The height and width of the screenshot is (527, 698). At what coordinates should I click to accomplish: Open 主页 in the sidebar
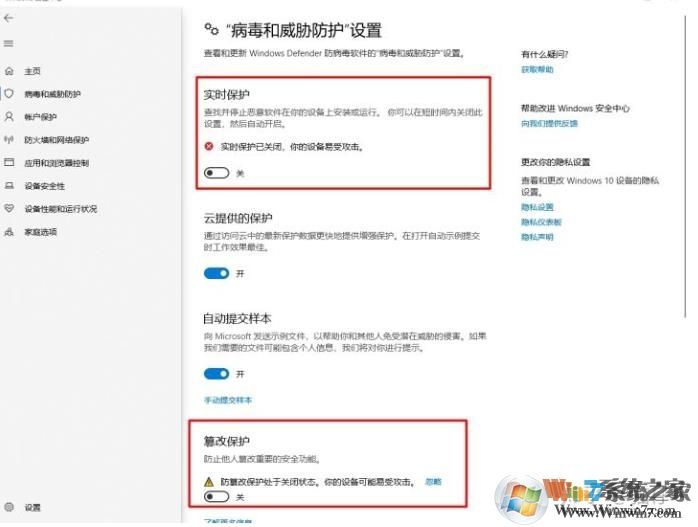pos(32,71)
